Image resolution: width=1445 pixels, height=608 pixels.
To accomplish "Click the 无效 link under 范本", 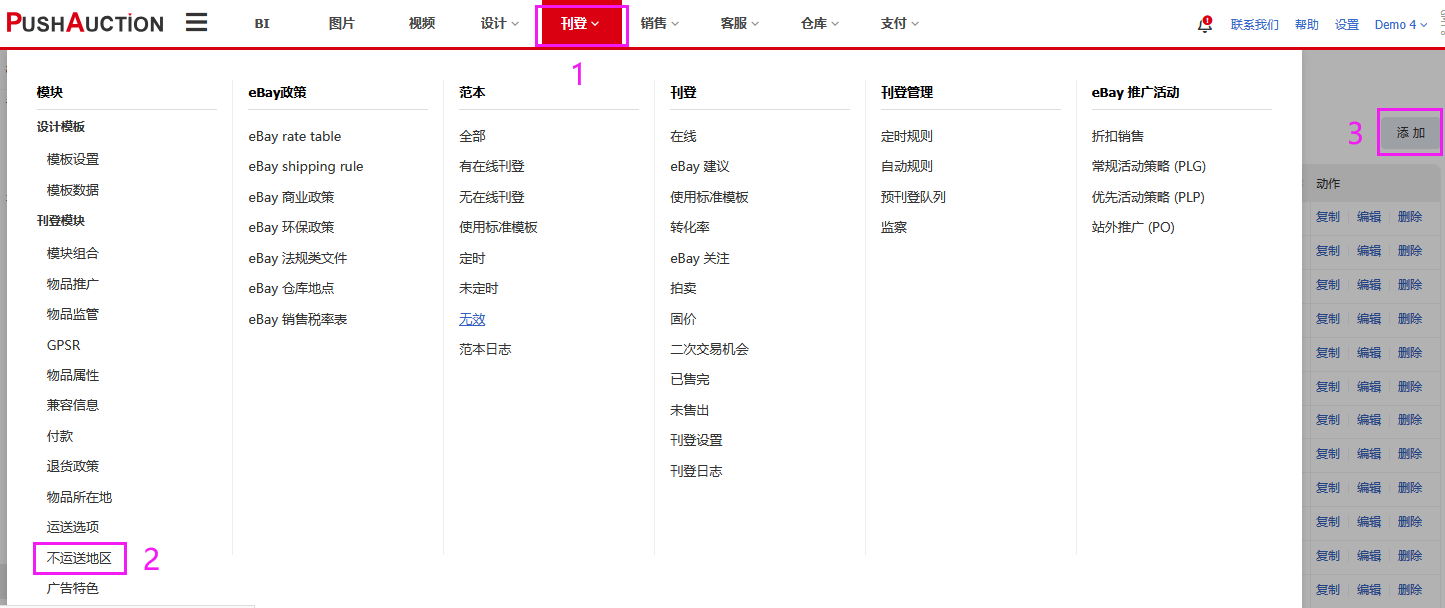I will click(472, 319).
